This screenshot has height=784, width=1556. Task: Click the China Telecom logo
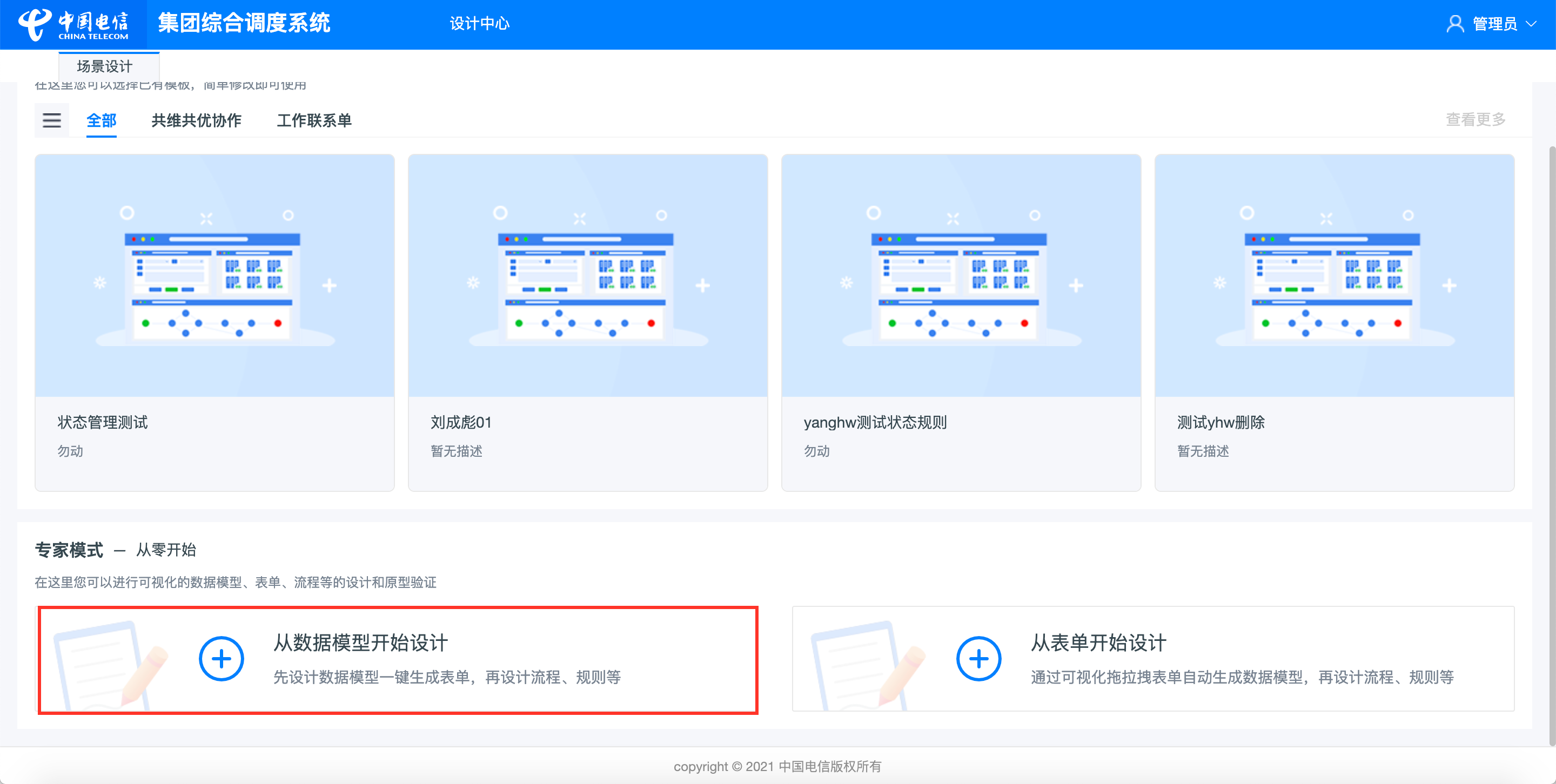73,24
